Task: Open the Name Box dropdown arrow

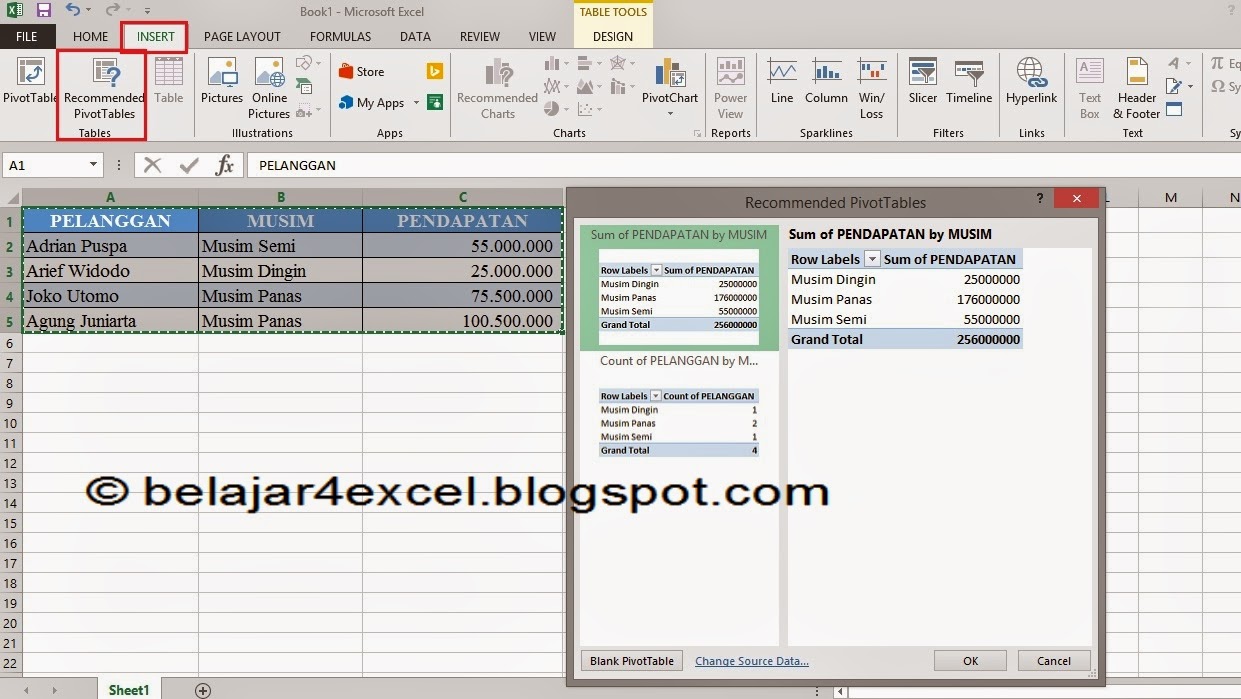Action: point(94,165)
